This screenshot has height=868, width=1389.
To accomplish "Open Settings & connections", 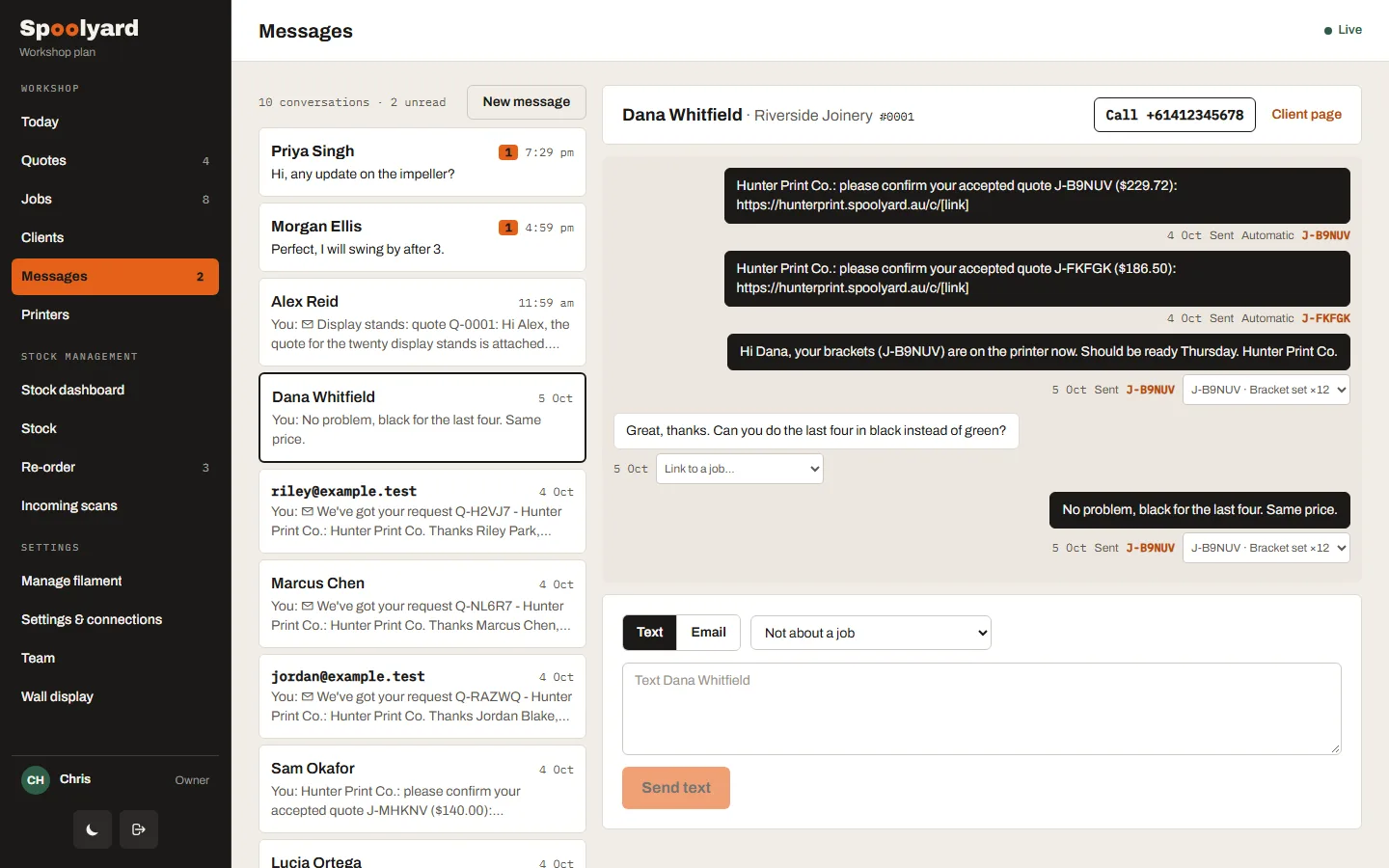I will click(115, 619).
